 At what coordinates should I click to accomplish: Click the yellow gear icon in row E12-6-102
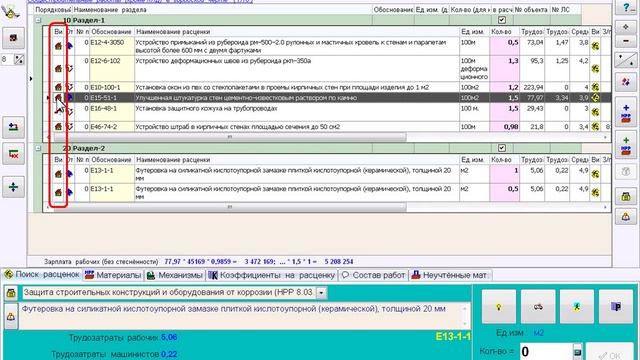596,68
